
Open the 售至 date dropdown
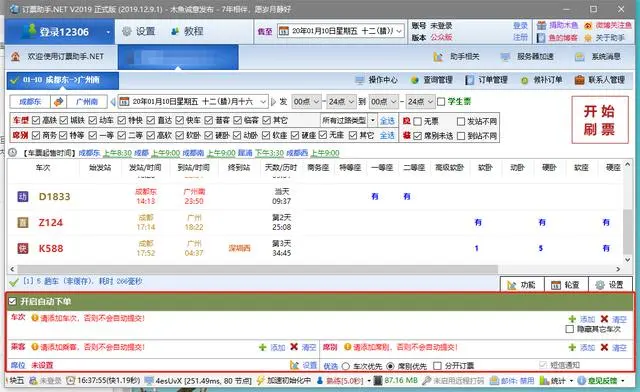(x=399, y=31)
